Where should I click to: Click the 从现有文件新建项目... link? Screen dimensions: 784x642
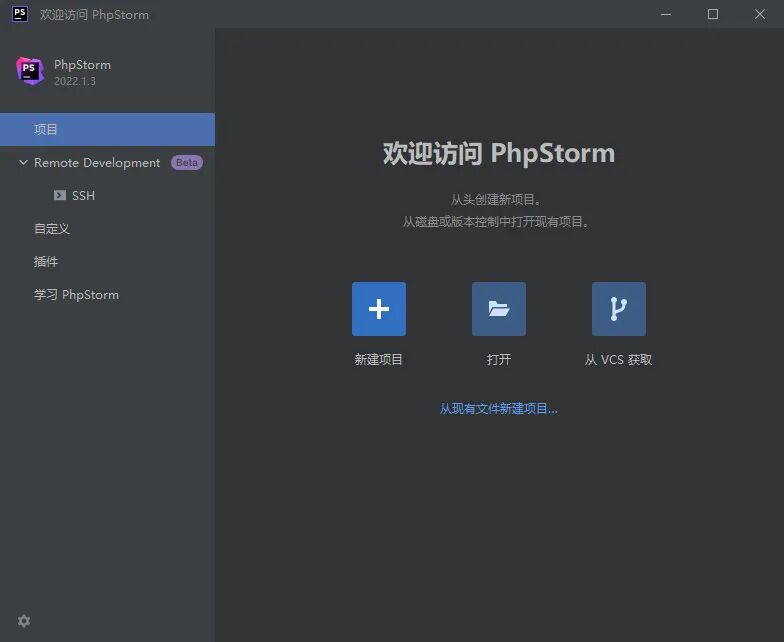click(x=498, y=408)
